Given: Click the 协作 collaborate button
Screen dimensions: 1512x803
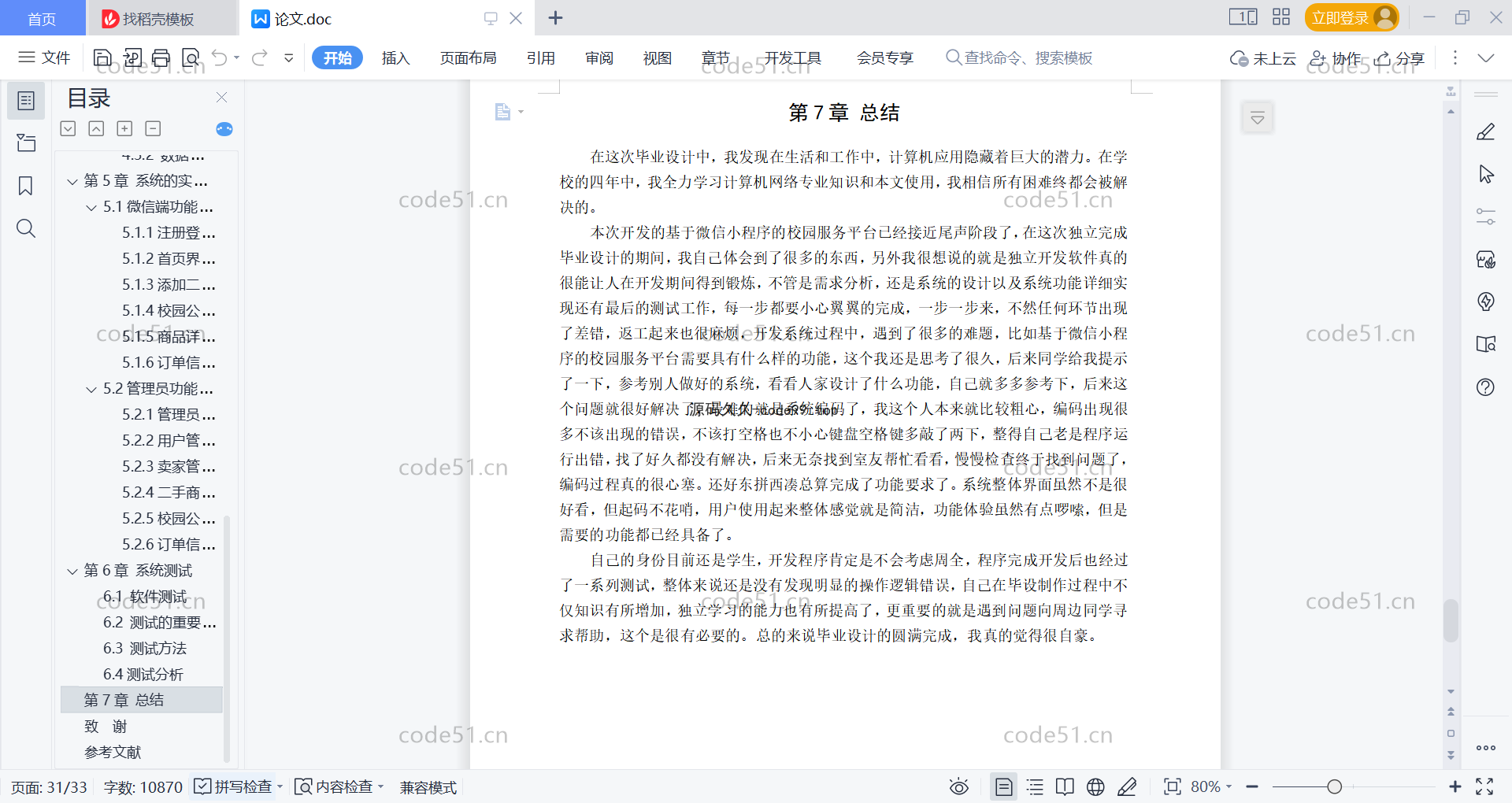Looking at the screenshot, I should pyautogui.click(x=1336, y=58).
